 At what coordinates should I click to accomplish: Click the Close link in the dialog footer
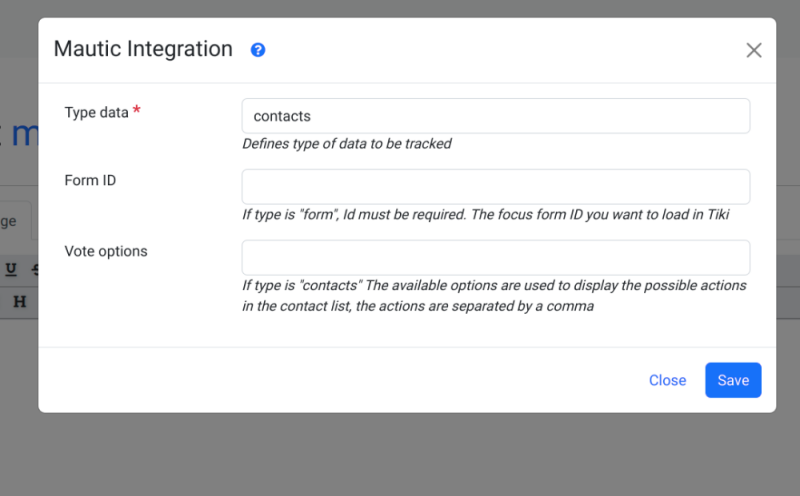coord(667,380)
